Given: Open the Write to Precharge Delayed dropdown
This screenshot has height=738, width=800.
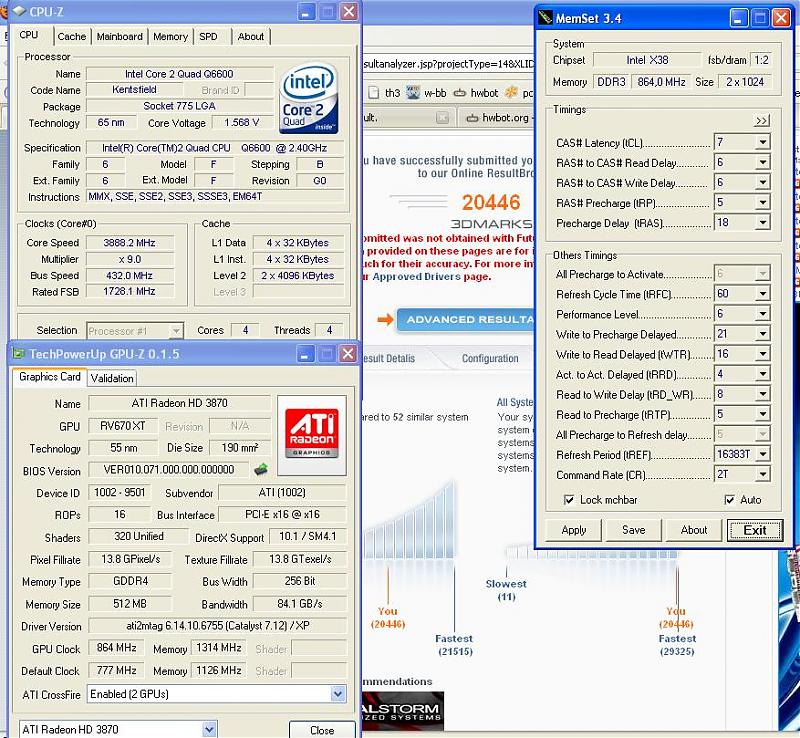Looking at the screenshot, I should pos(762,334).
